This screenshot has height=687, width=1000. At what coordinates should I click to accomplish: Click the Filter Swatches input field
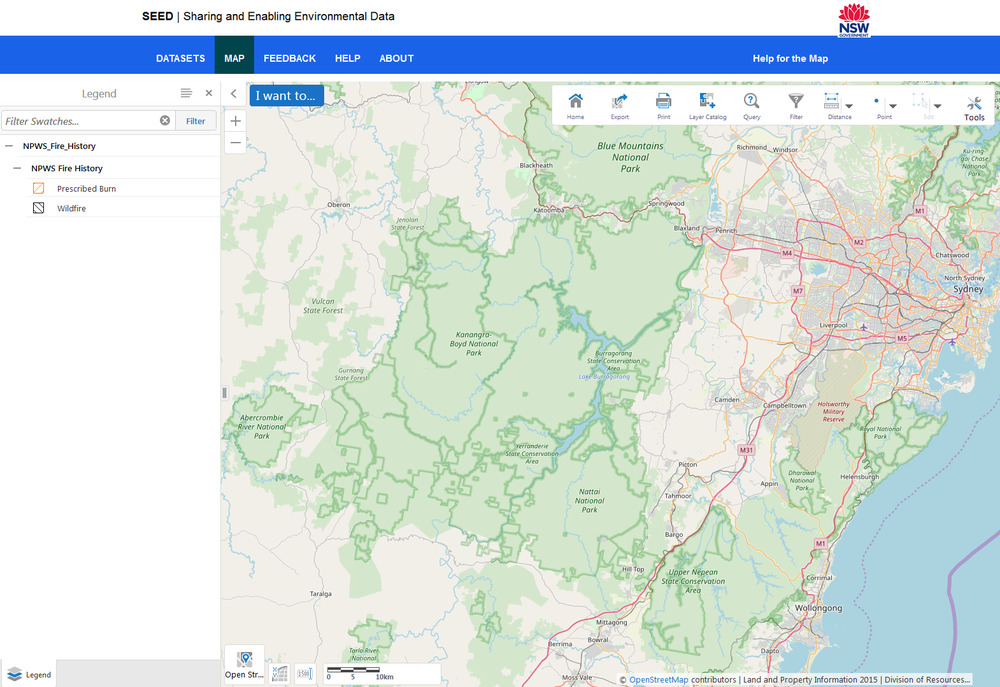[x=80, y=121]
